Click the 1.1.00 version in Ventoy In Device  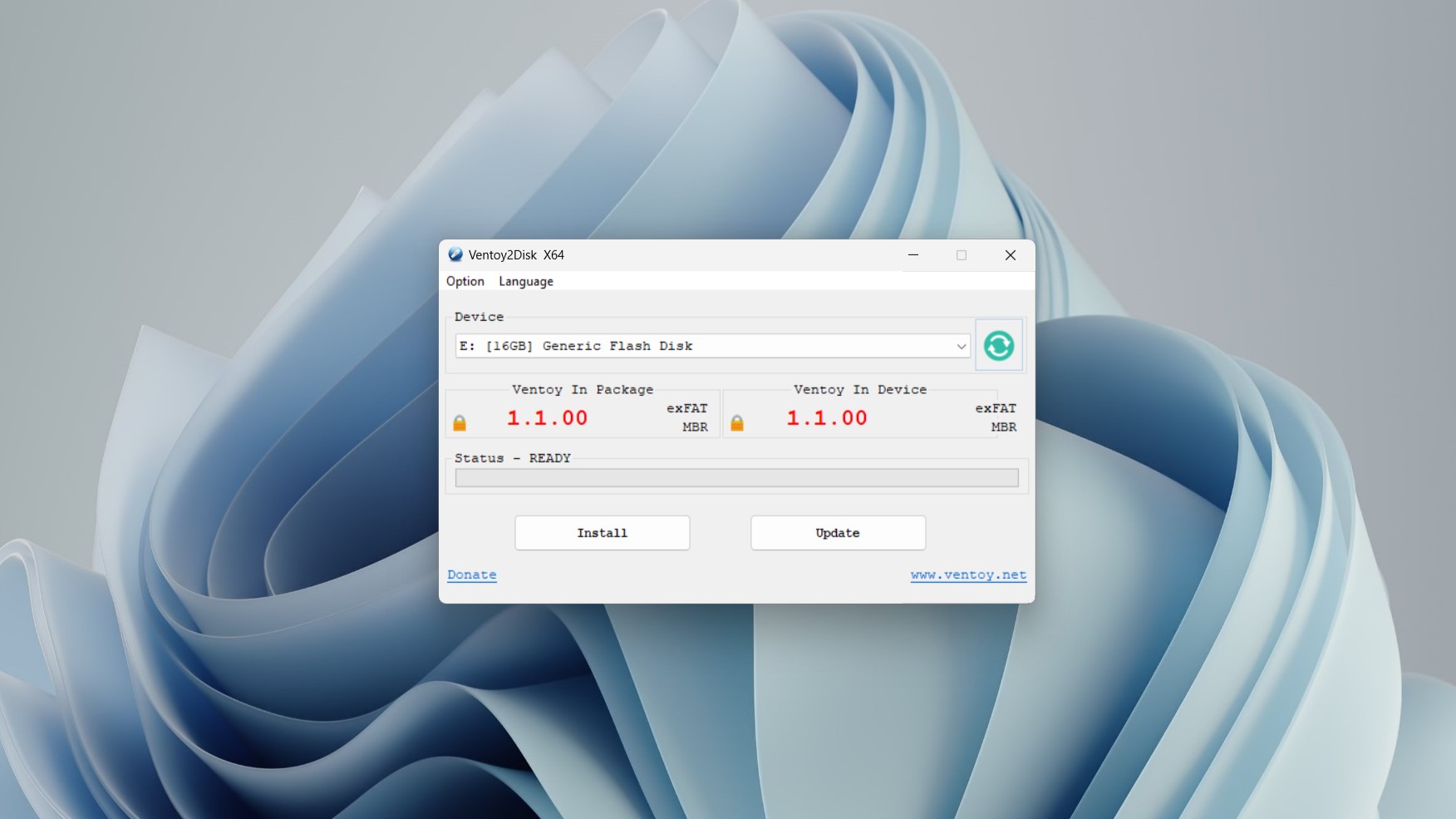pos(827,418)
